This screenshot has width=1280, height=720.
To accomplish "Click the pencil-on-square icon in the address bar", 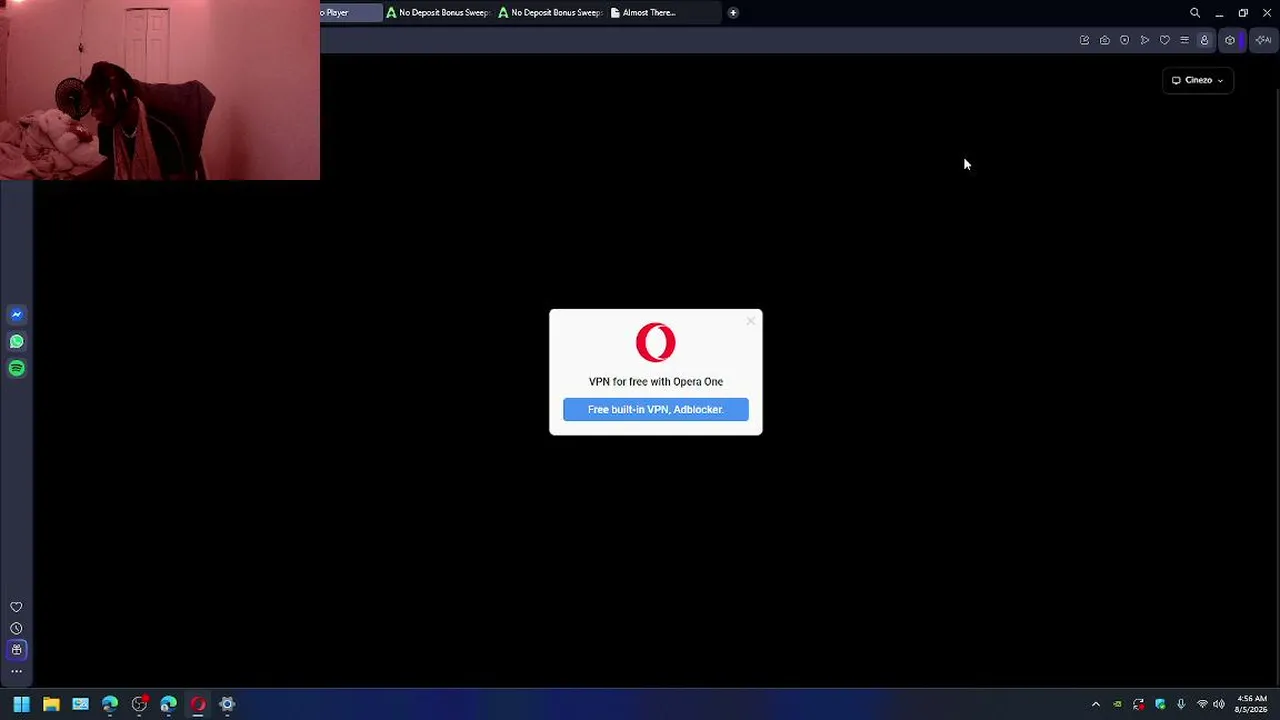I will 1084,40.
